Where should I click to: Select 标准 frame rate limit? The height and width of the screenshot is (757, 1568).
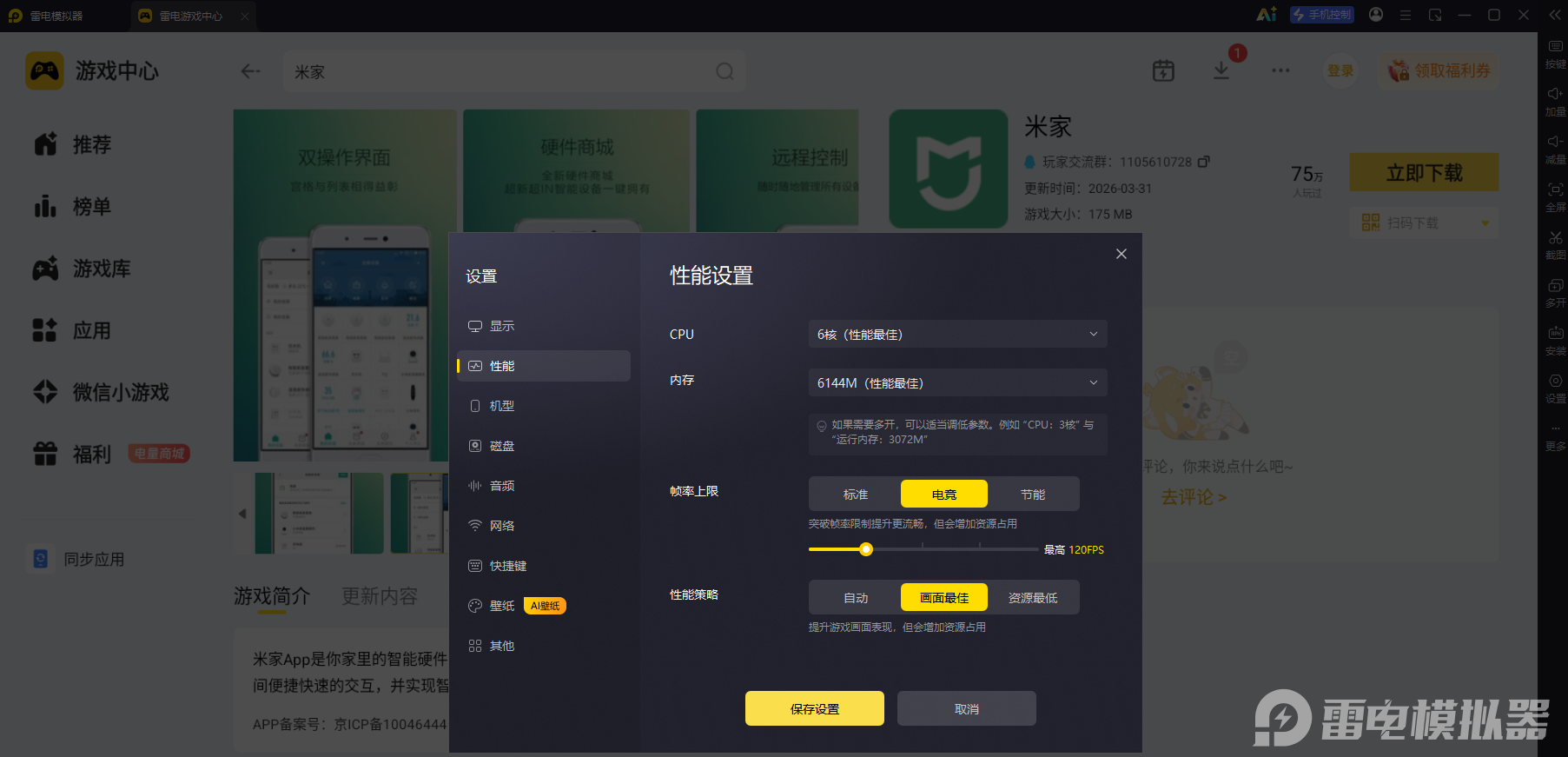click(x=856, y=494)
